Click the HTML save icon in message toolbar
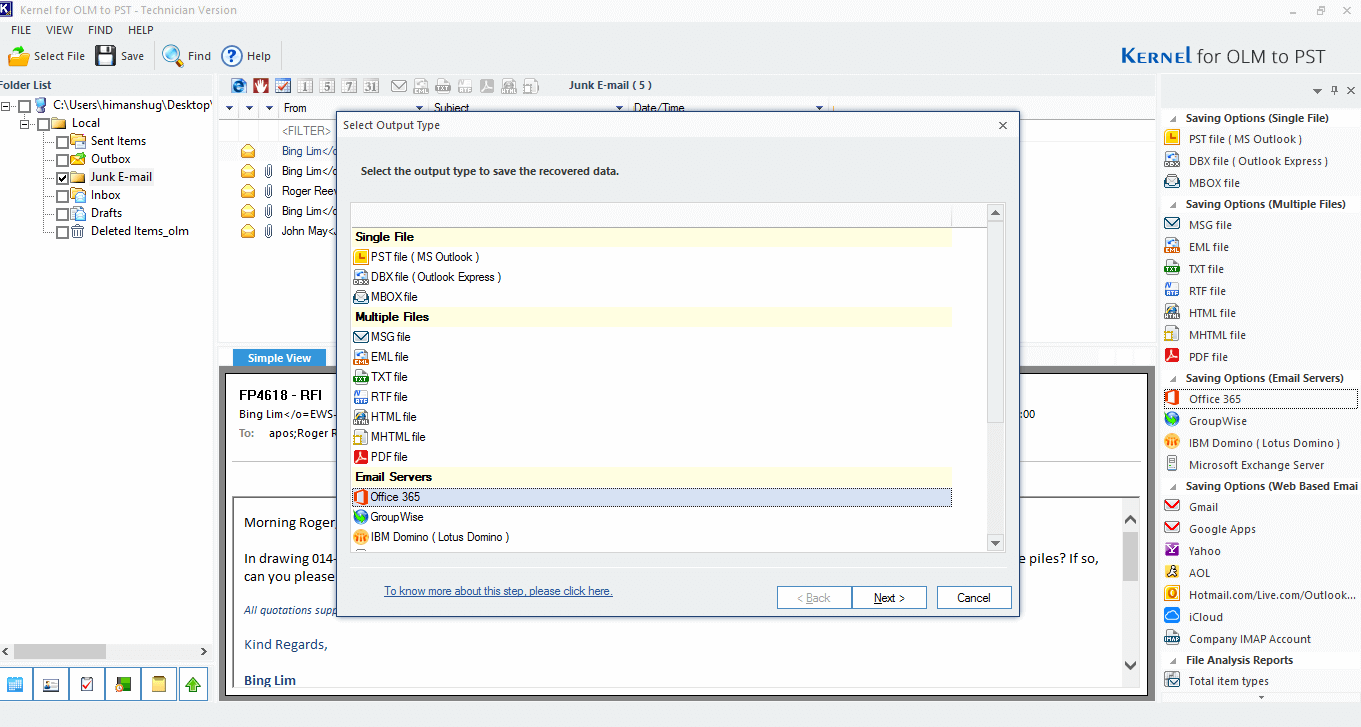This screenshot has height=727, width=1361. click(509, 86)
